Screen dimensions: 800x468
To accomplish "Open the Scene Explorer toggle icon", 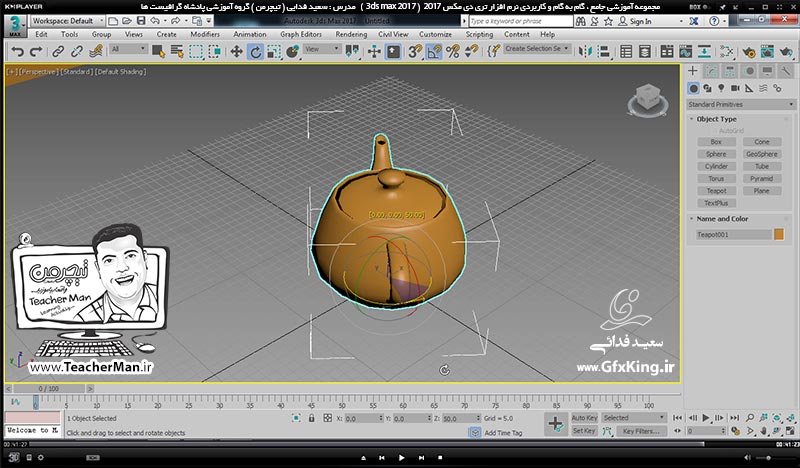I will [626, 52].
